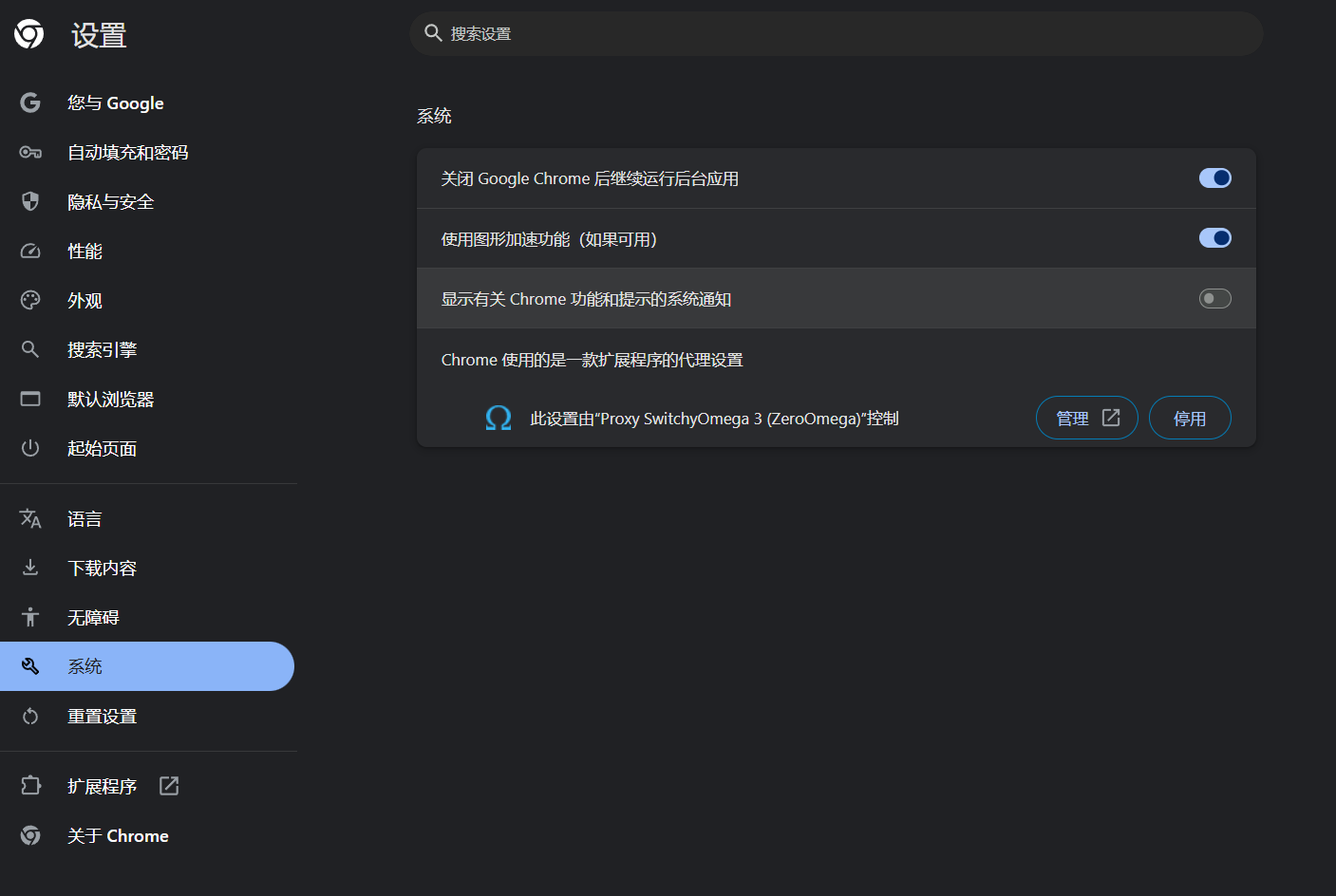Click the browser window icon for 默认浏览器
Viewport: 1336px width, 896px height.
click(30, 399)
